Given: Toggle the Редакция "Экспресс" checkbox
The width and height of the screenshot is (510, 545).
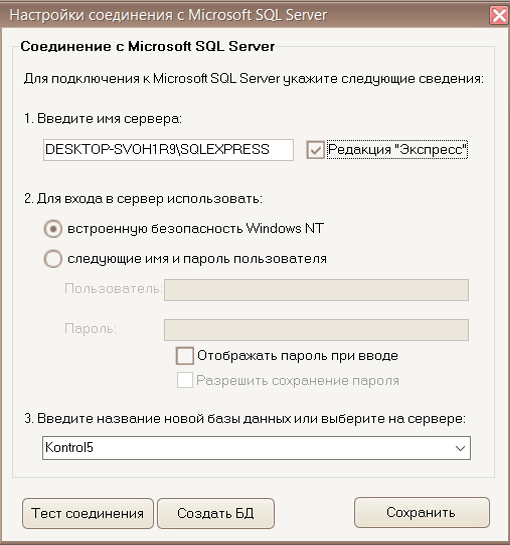Looking at the screenshot, I should tap(315, 150).
